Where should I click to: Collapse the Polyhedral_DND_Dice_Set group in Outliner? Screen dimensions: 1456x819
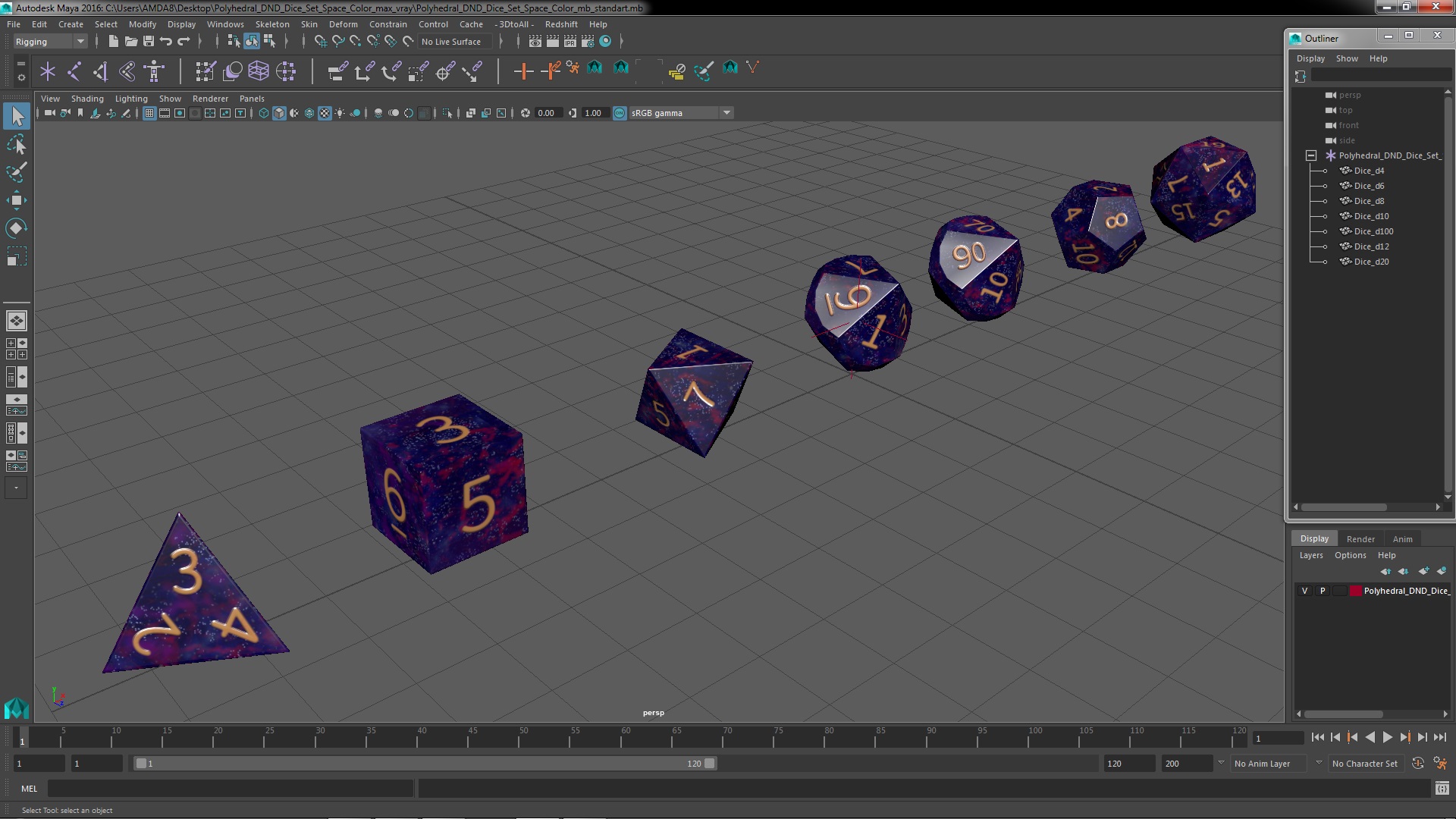click(x=1311, y=155)
